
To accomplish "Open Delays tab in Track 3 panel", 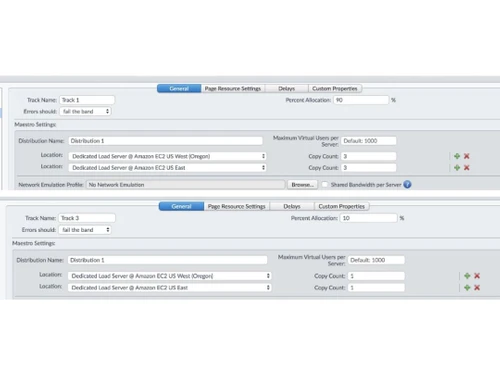I will pyautogui.click(x=292, y=206).
